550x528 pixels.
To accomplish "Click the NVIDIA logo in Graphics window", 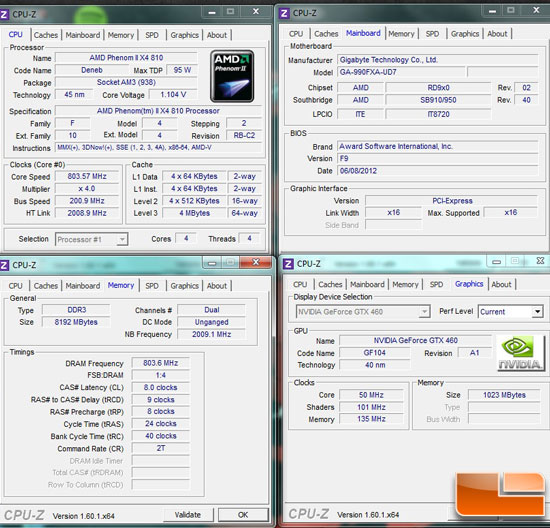I will pyautogui.click(x=521, y=353).
